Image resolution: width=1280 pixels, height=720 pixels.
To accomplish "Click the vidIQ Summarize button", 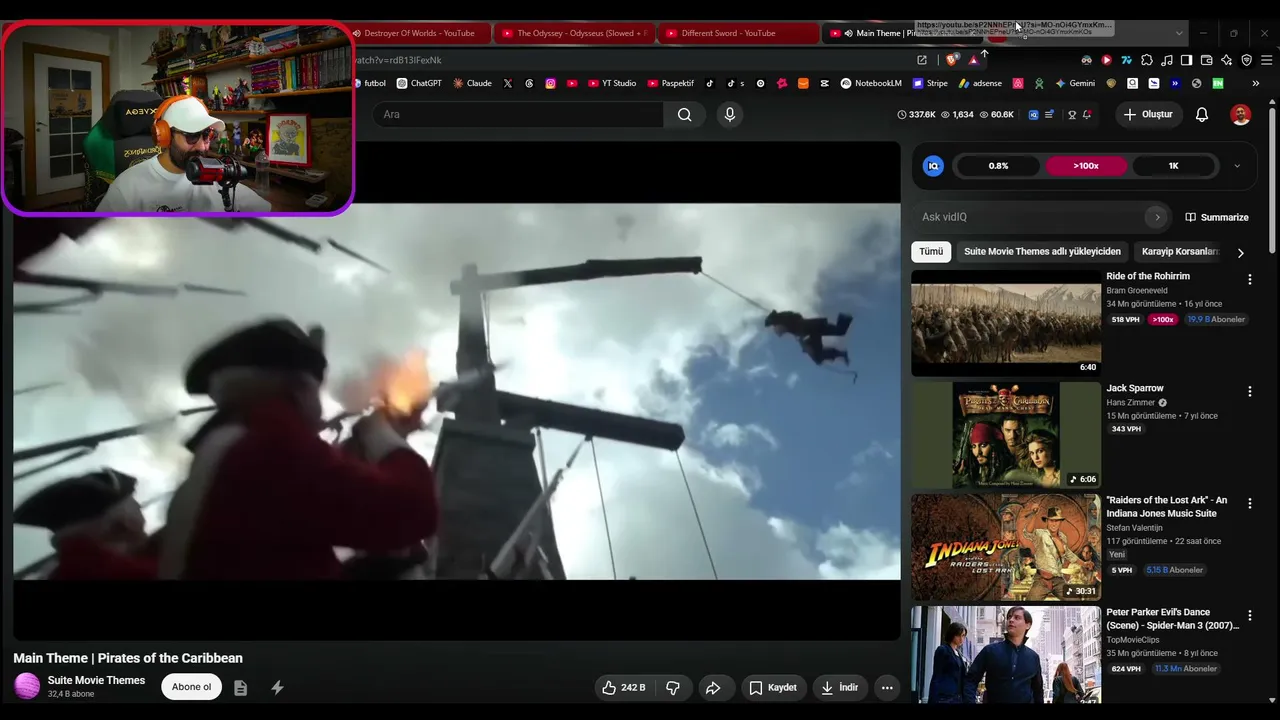I will click(1217, 217).
